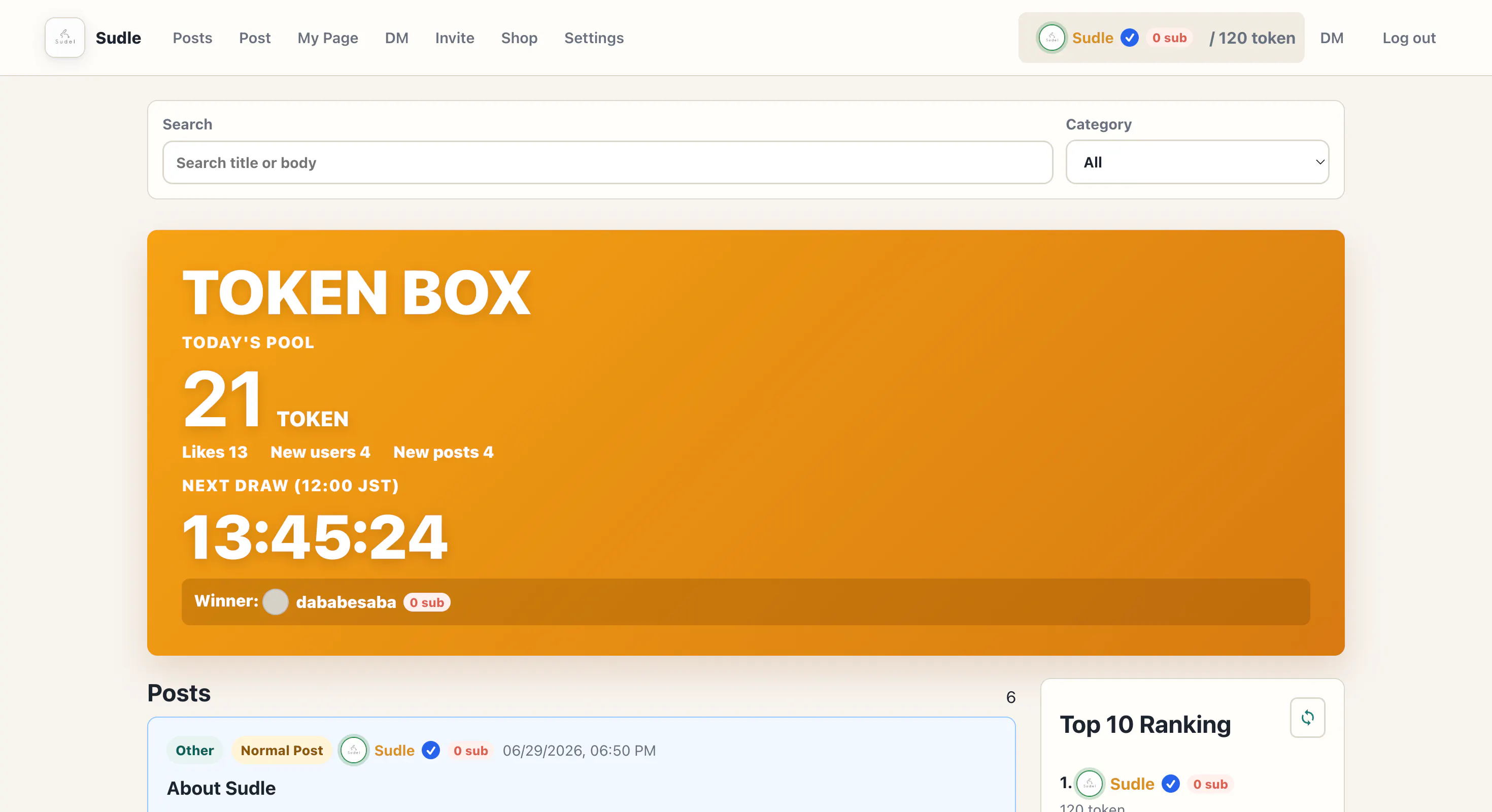Go to the Post nav item

click(x=255, y=38)
